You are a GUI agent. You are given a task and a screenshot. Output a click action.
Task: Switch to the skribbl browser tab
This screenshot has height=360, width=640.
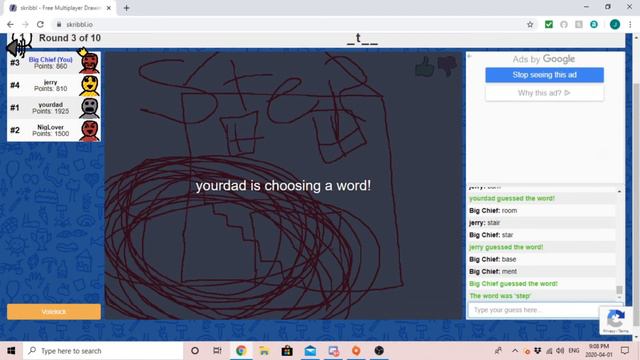pos(60,8)
